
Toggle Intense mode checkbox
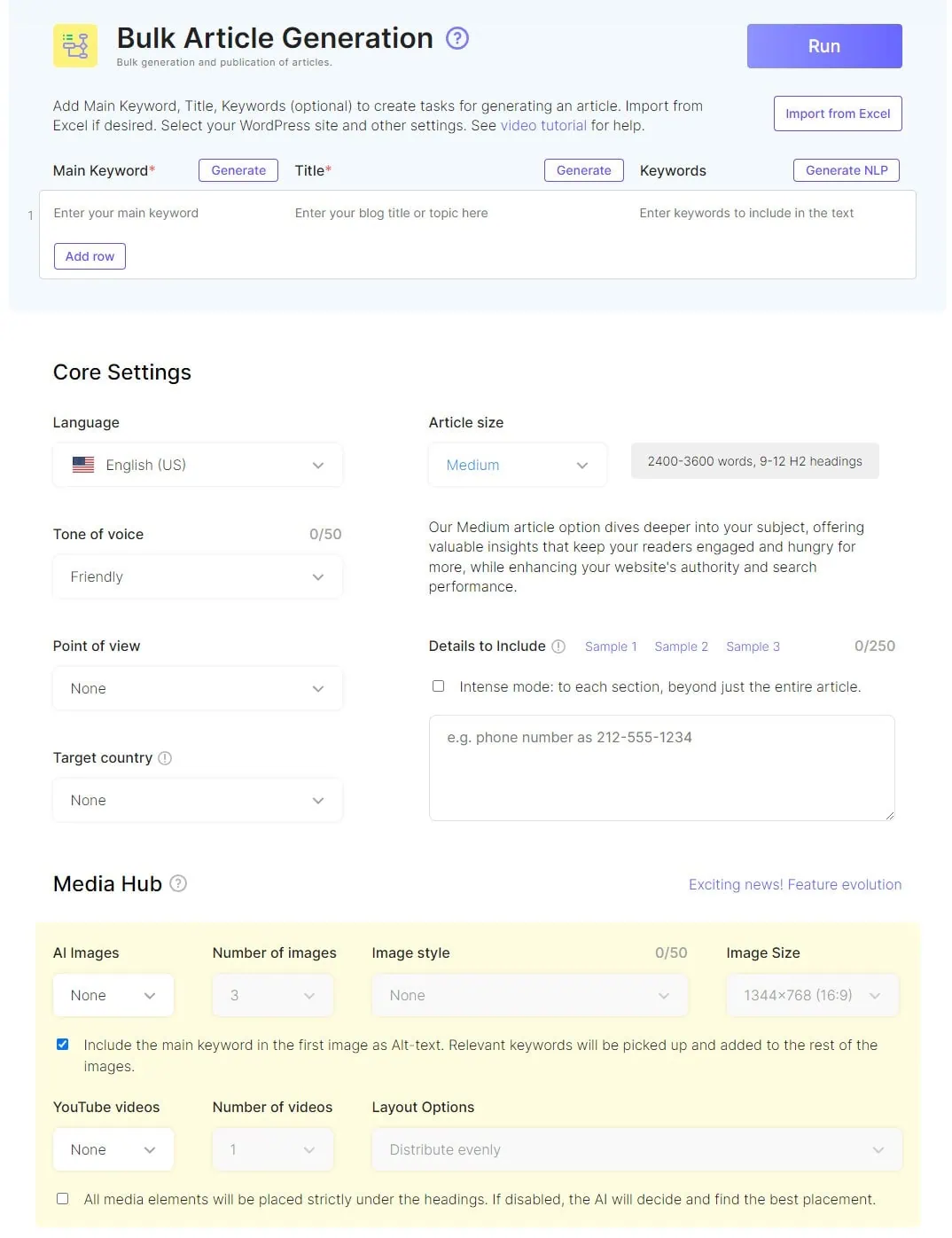[x=438, y=686]
